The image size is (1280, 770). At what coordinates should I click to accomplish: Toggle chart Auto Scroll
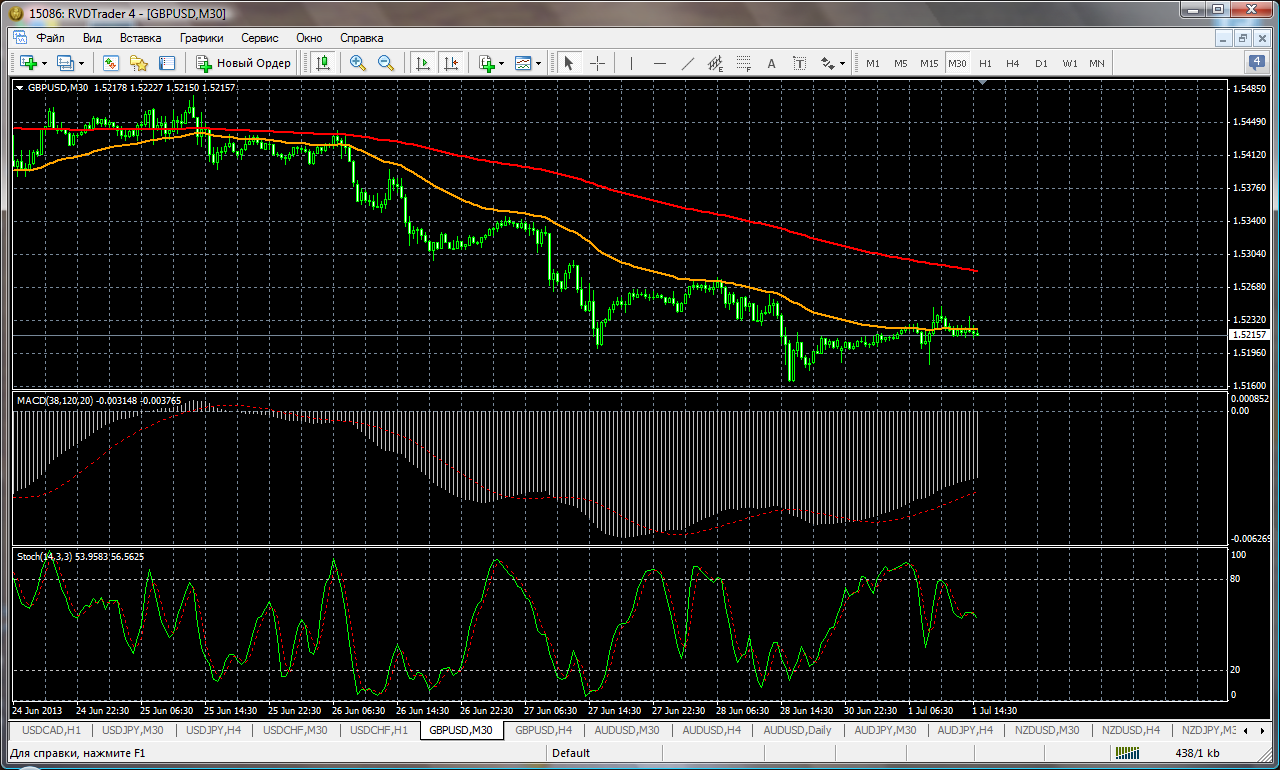click(x=423, y=63)
